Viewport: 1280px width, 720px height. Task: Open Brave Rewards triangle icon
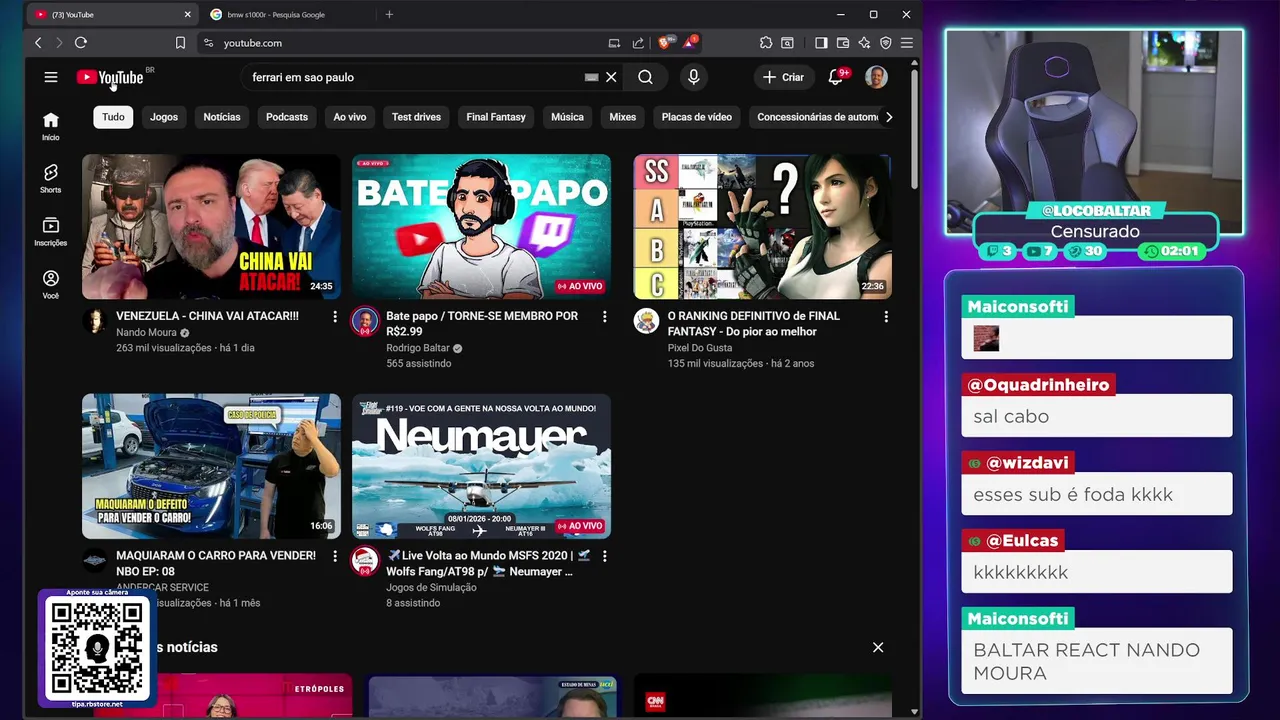pyautogui.click(x=690, y=43)
